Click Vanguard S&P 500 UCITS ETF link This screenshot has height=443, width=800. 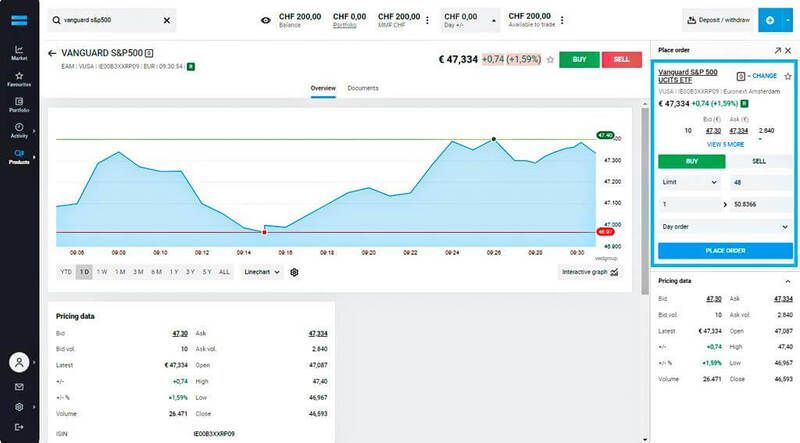coord(688,76)
